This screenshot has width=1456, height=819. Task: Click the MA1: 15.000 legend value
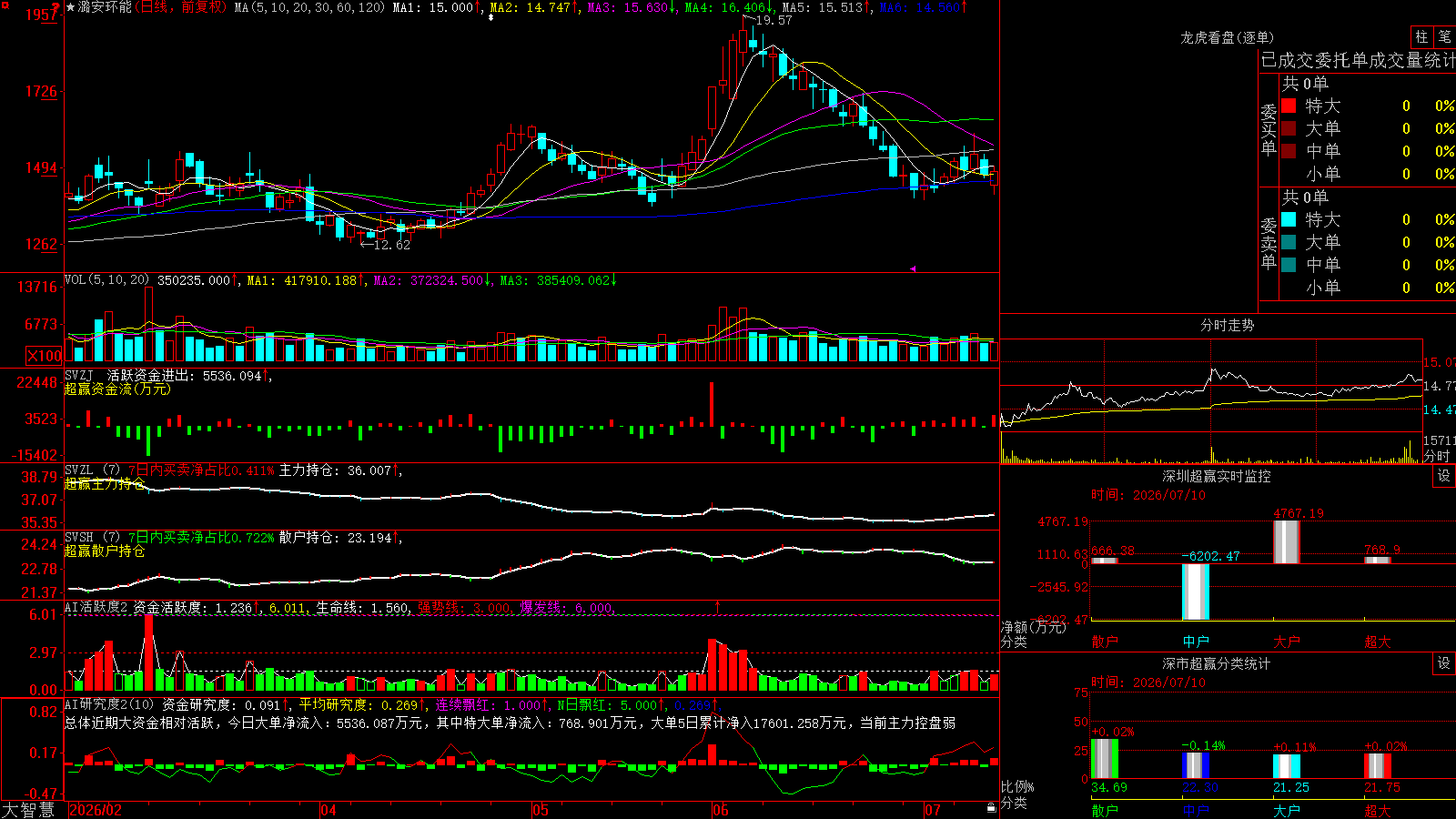[x=433, y=7]
